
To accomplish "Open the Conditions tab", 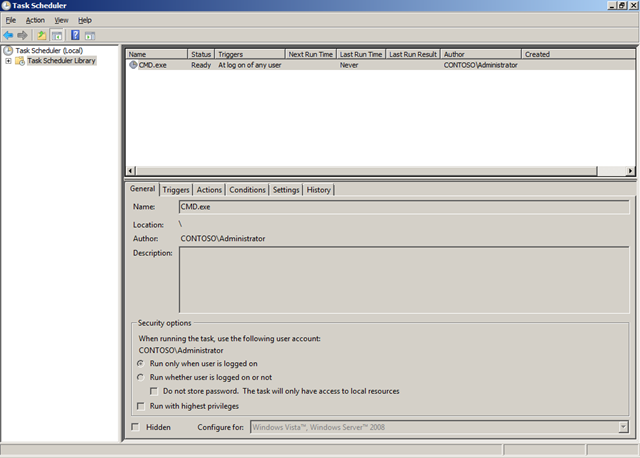I will (x=247, y=189).
